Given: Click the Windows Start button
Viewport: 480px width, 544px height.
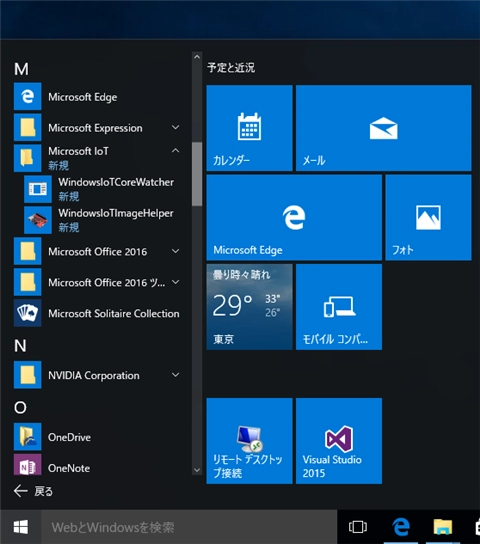Looking at the screenshot, I should click(x=21, y=527).
